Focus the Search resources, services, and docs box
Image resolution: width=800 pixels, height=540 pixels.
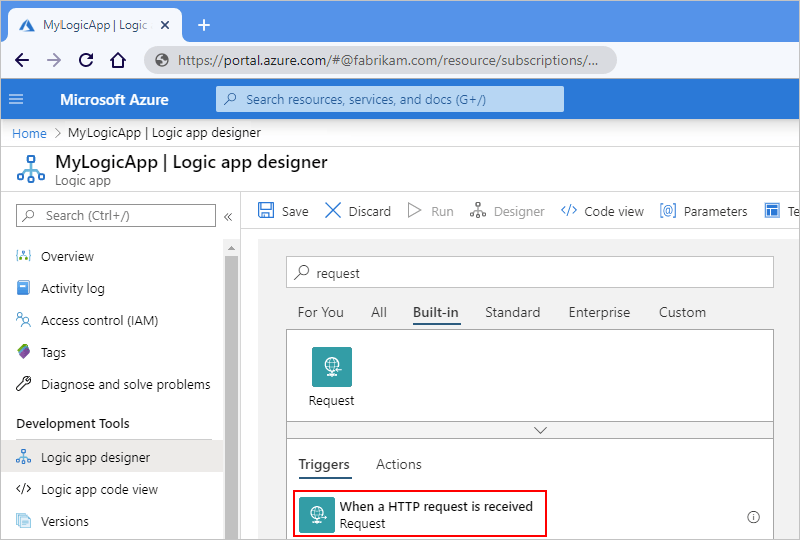(390, 99)
